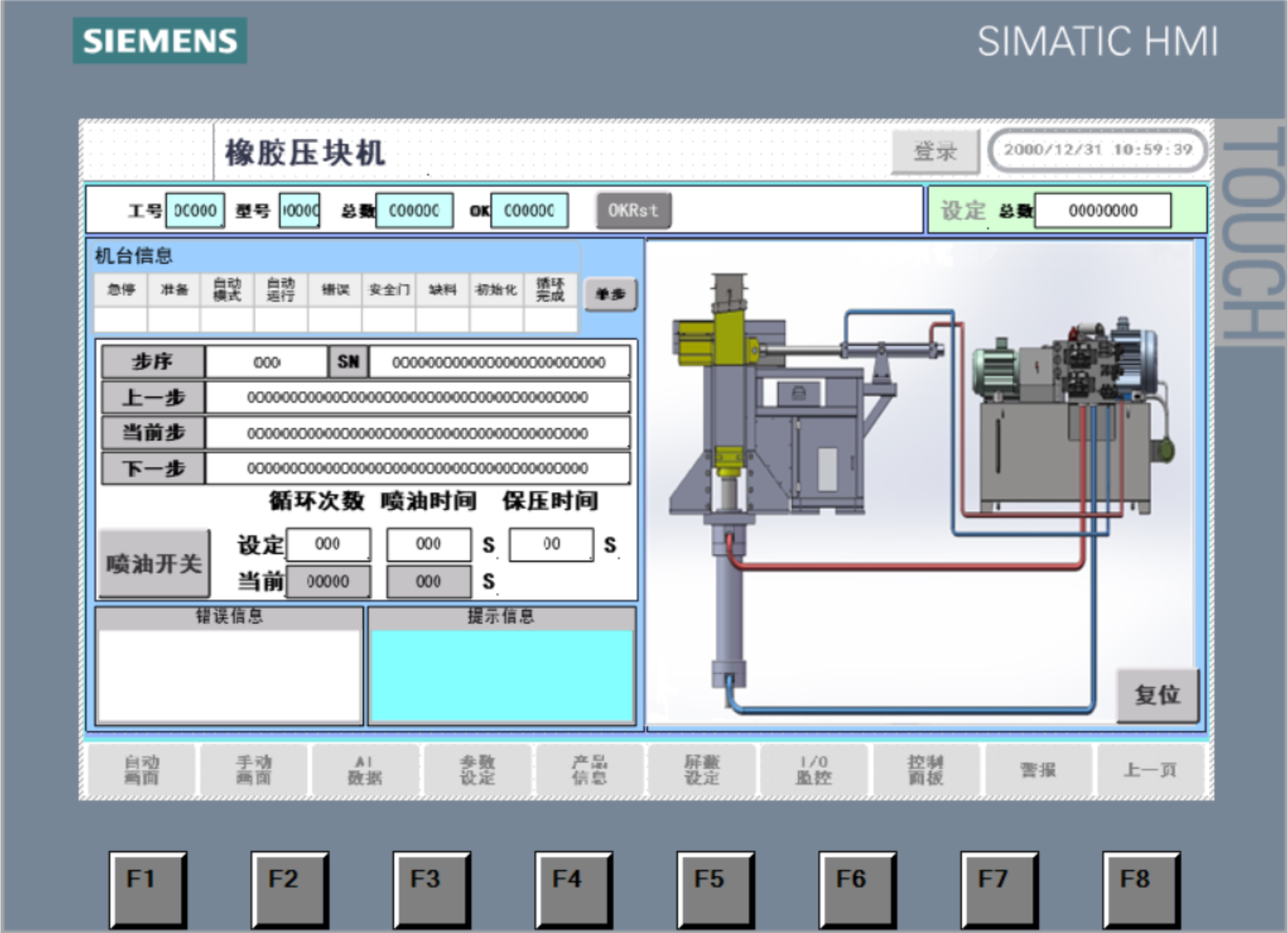Click the 保压时间 set value field
The height and width of the screenshot is (933, 1288).
[x=551, y=544]
